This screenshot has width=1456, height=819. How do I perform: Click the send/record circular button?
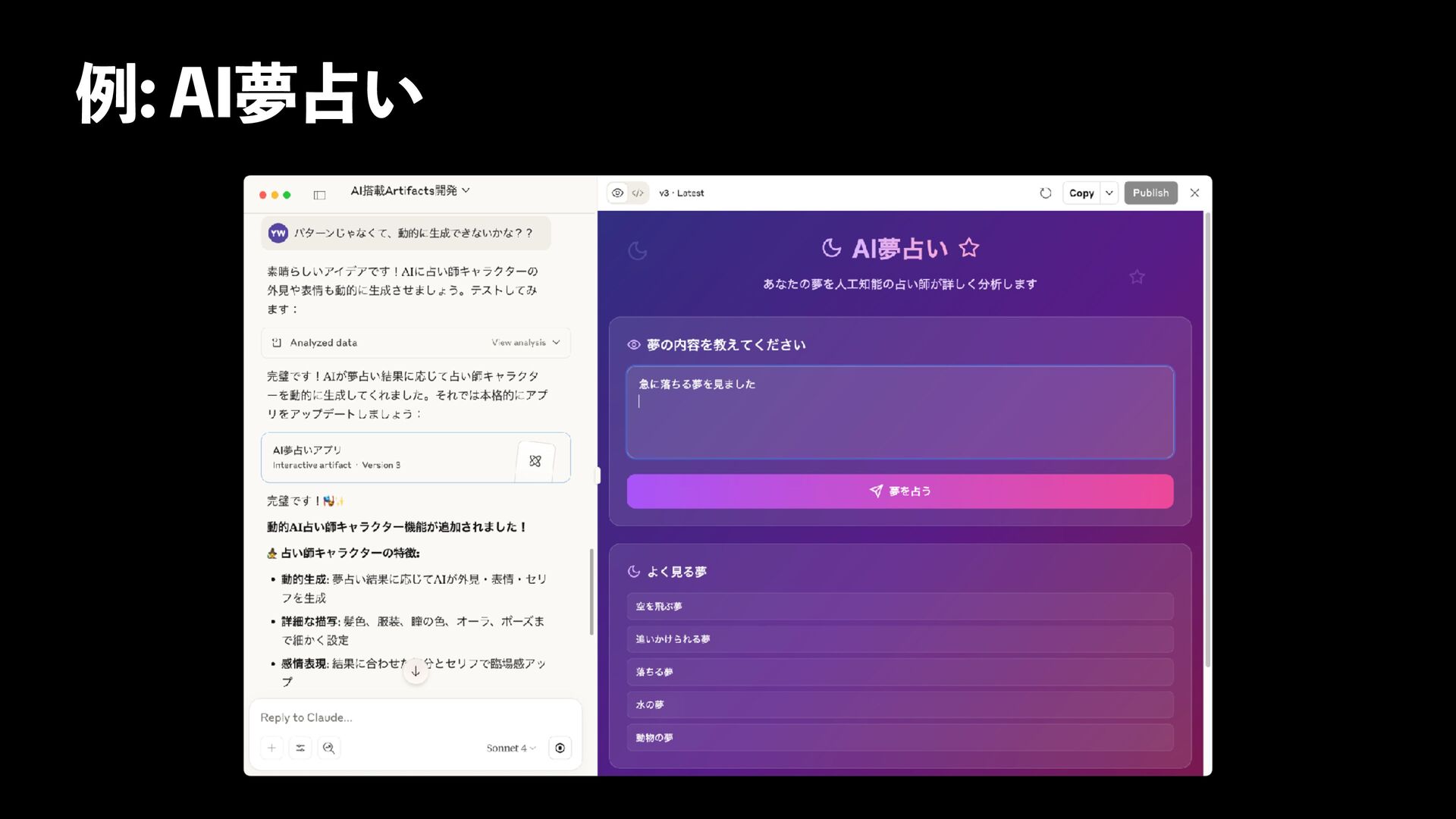coord(560,748)
